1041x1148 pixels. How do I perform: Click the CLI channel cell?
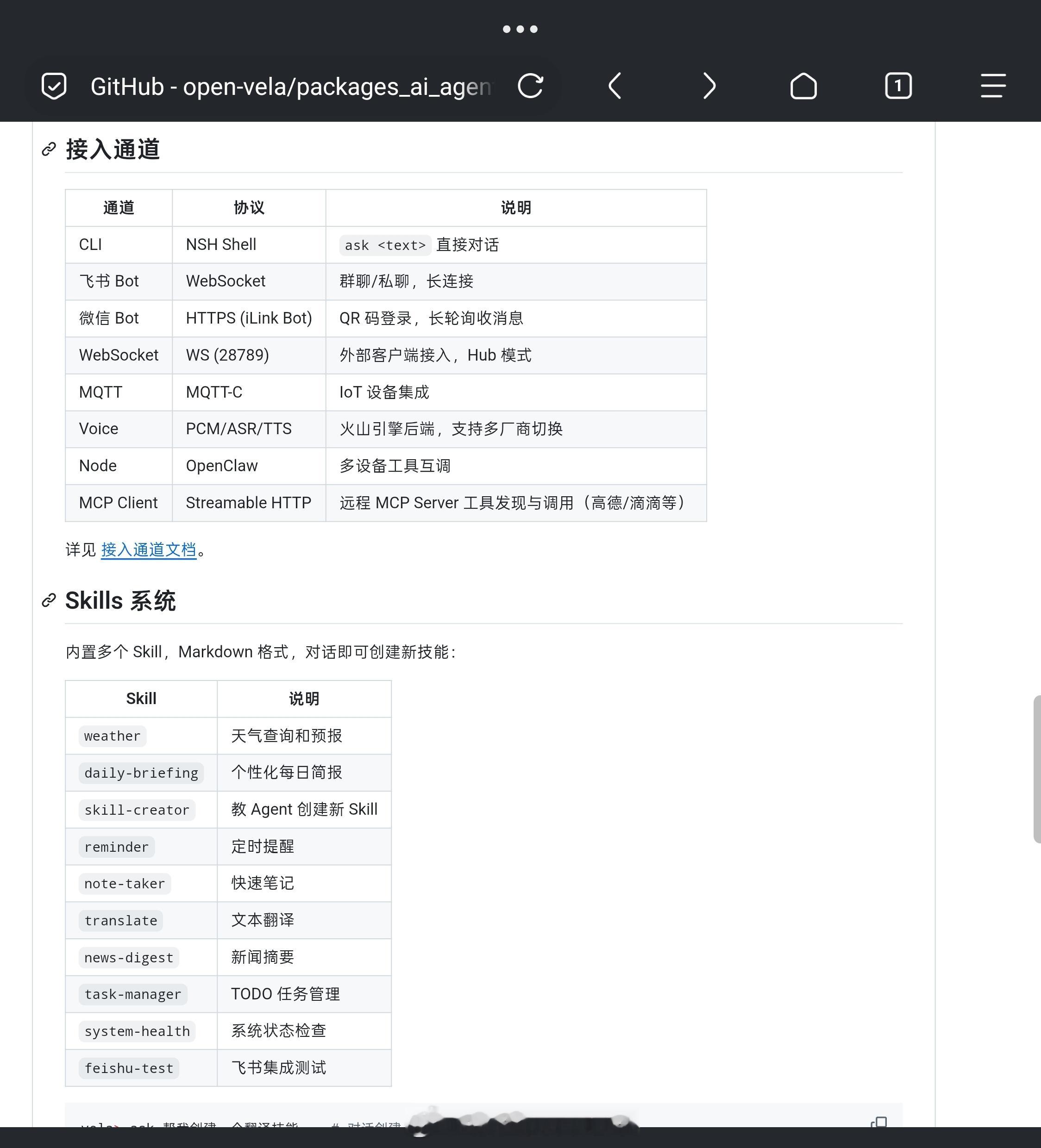[119, 245]
